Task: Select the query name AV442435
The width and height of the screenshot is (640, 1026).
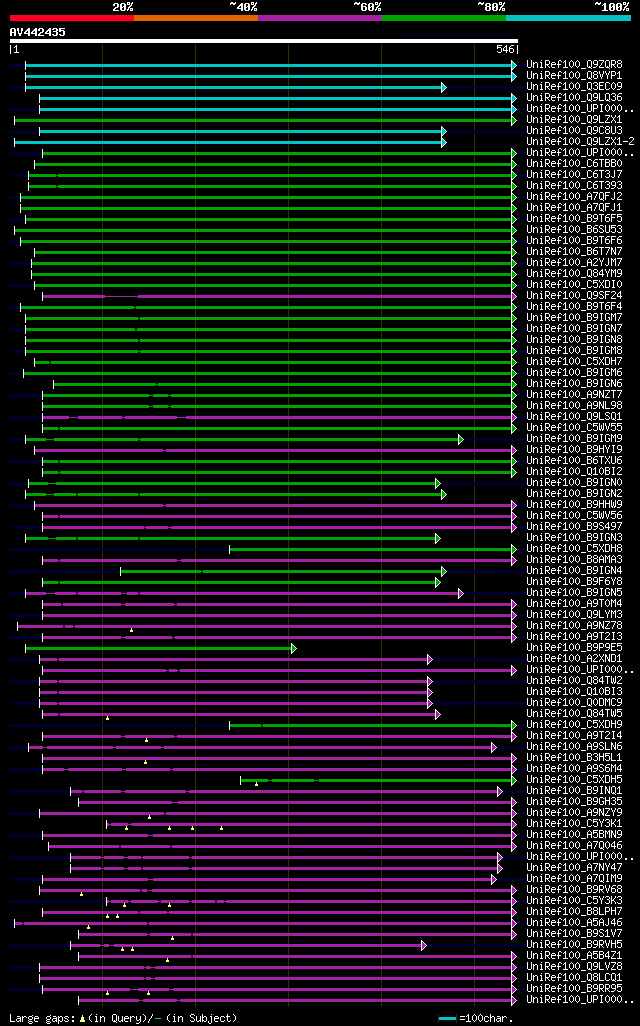Action: 37,32
